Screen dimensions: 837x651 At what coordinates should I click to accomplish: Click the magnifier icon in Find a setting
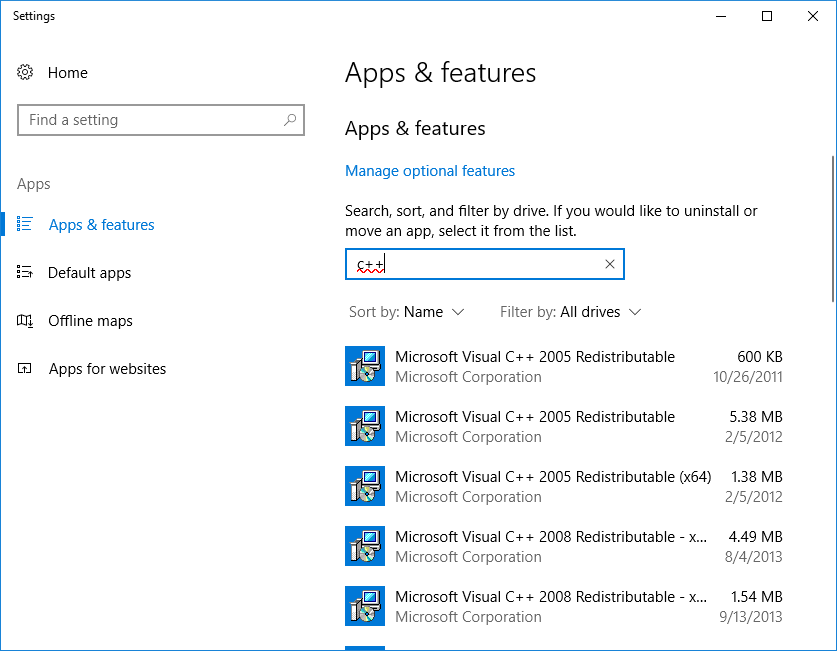(290, 120)
